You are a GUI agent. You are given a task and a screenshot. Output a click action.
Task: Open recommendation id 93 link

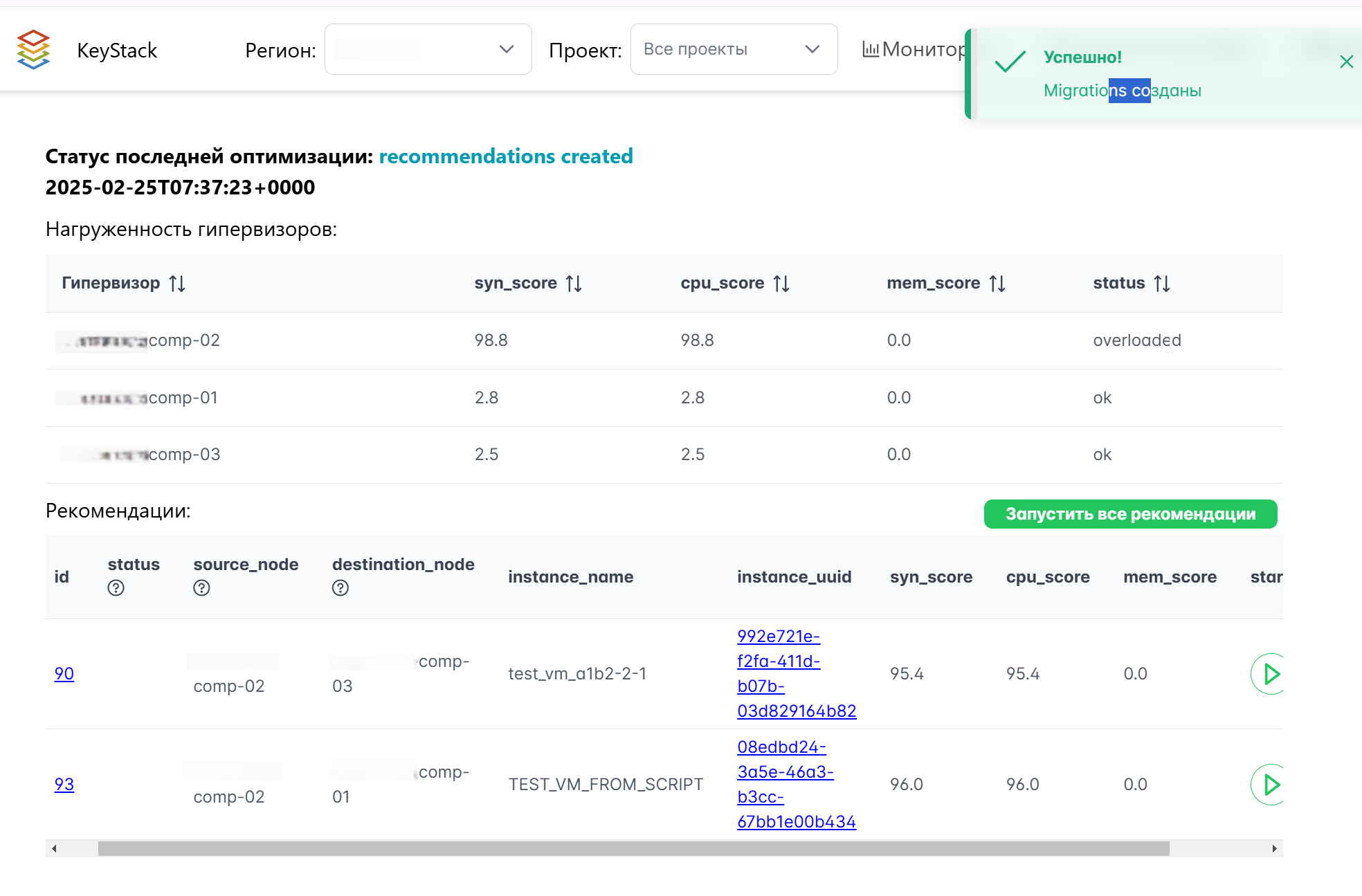pyautogui.click(x=64, y=785)
